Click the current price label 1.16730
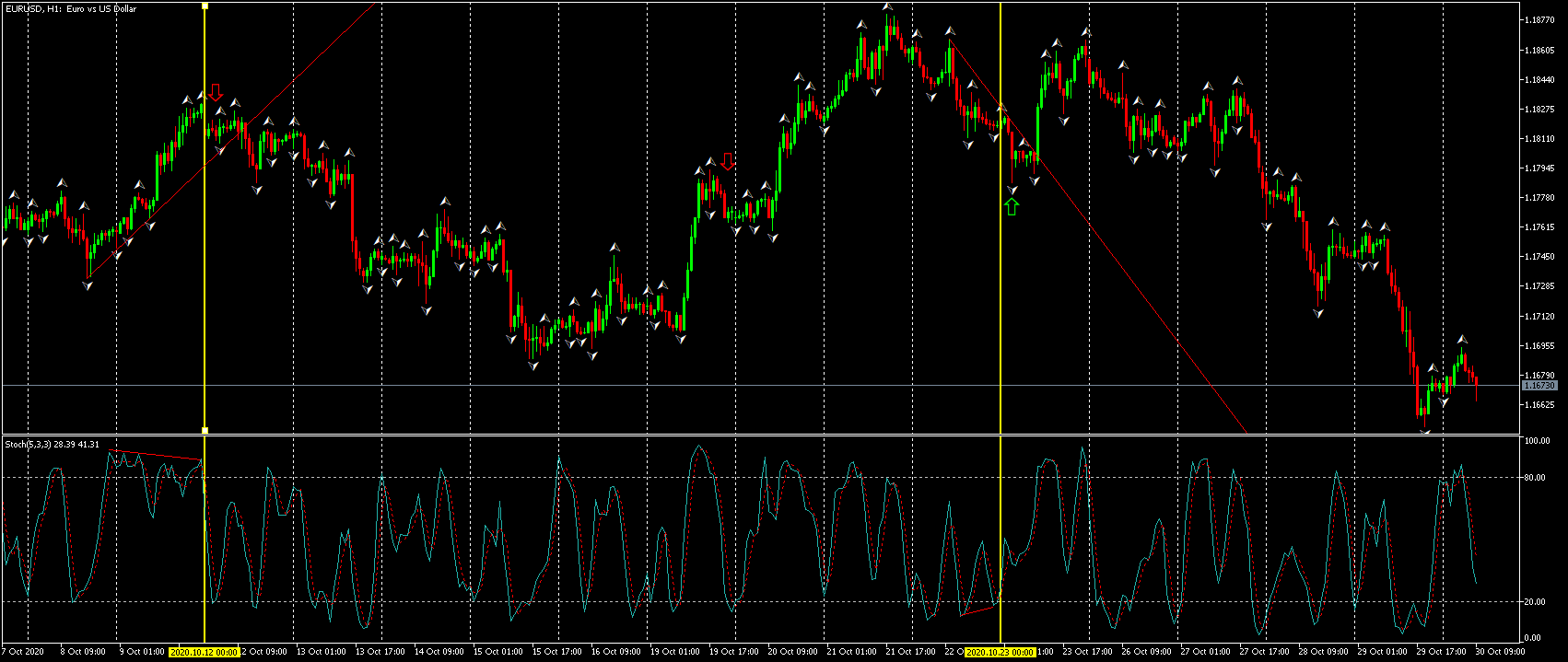 coord(1539,386)
